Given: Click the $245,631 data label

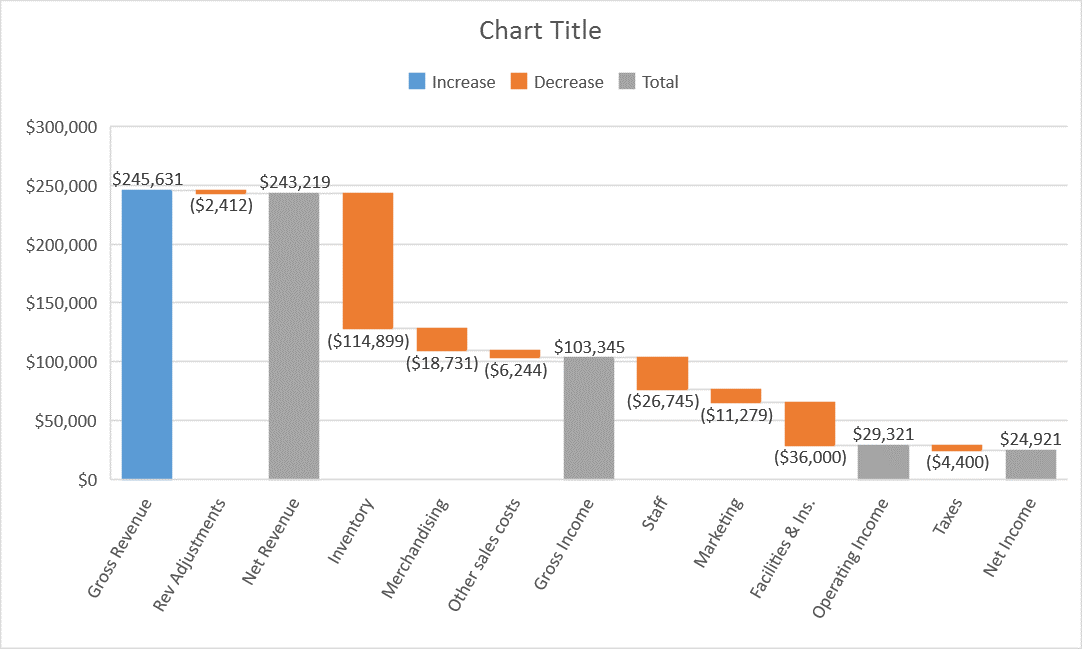Looking at the screenshot, I should coord(147,179).
